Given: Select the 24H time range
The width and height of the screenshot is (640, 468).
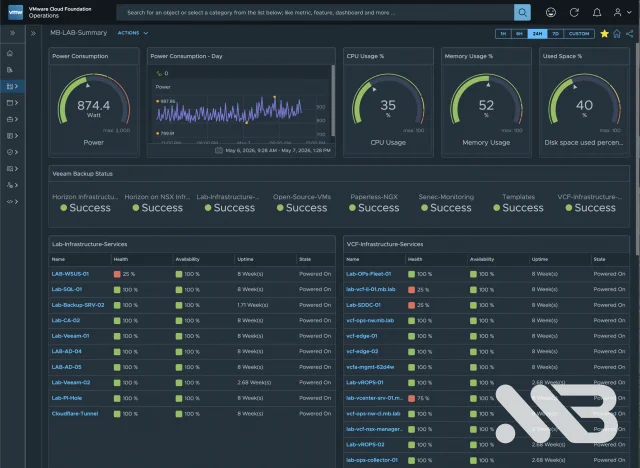Looking at the screenshot, I should pyautogui.click(x=537, y=33).
